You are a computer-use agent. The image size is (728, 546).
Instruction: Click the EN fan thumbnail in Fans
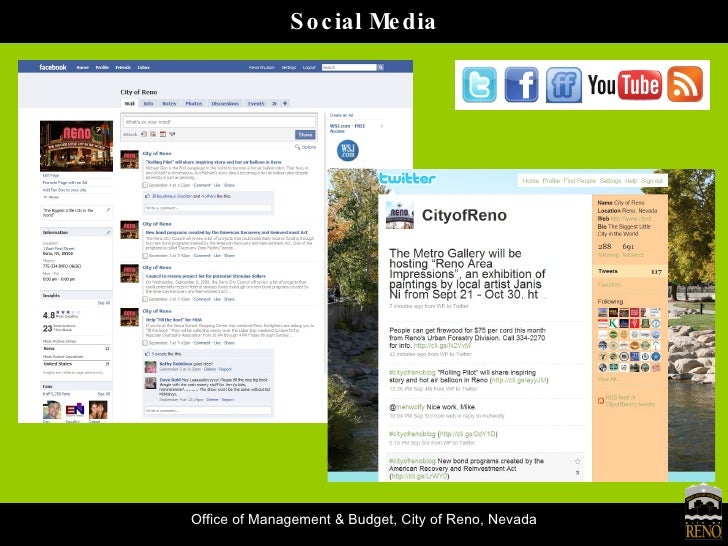point(75,410)
